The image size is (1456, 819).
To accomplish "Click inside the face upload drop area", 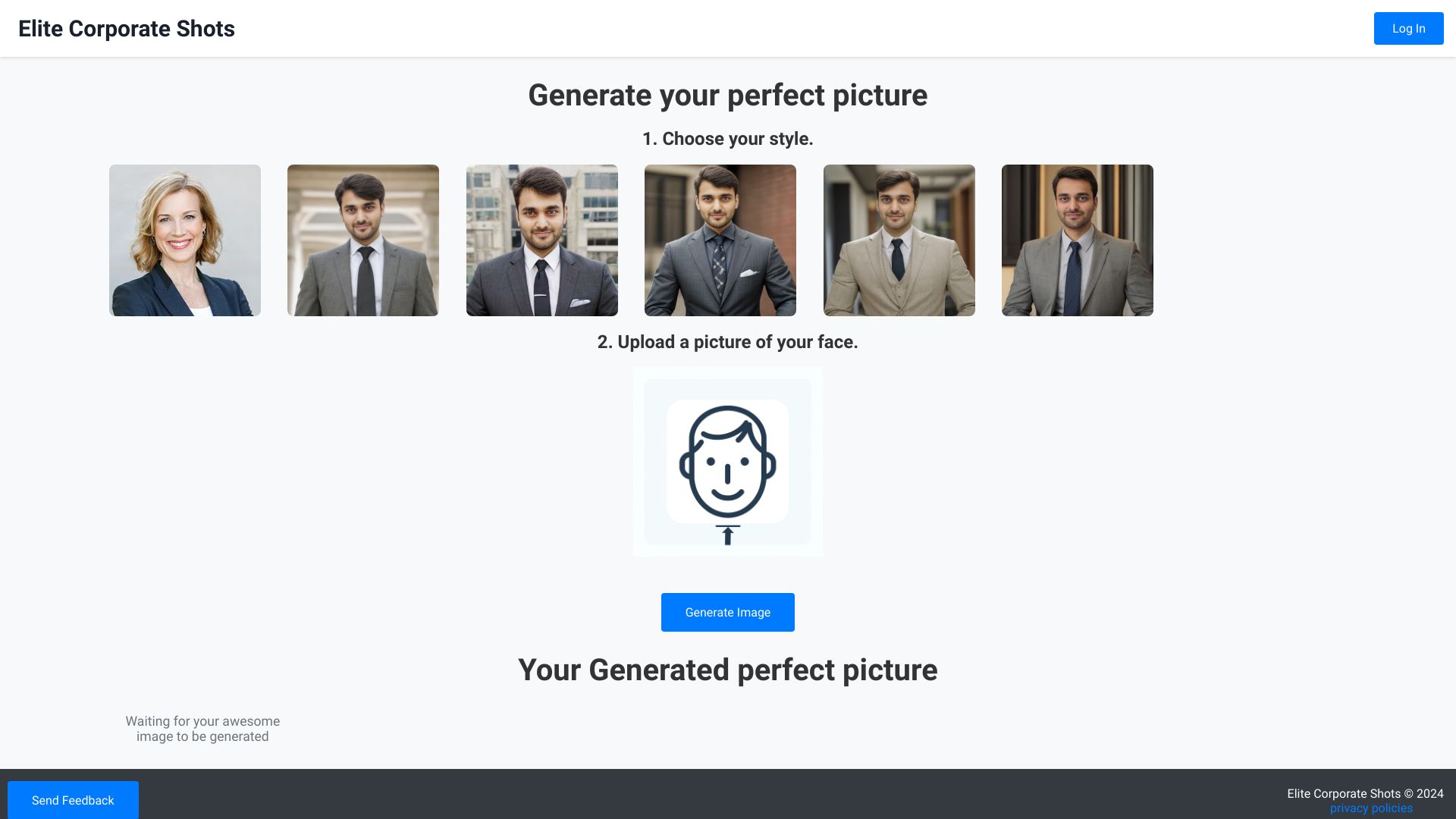I will point(727,462).
